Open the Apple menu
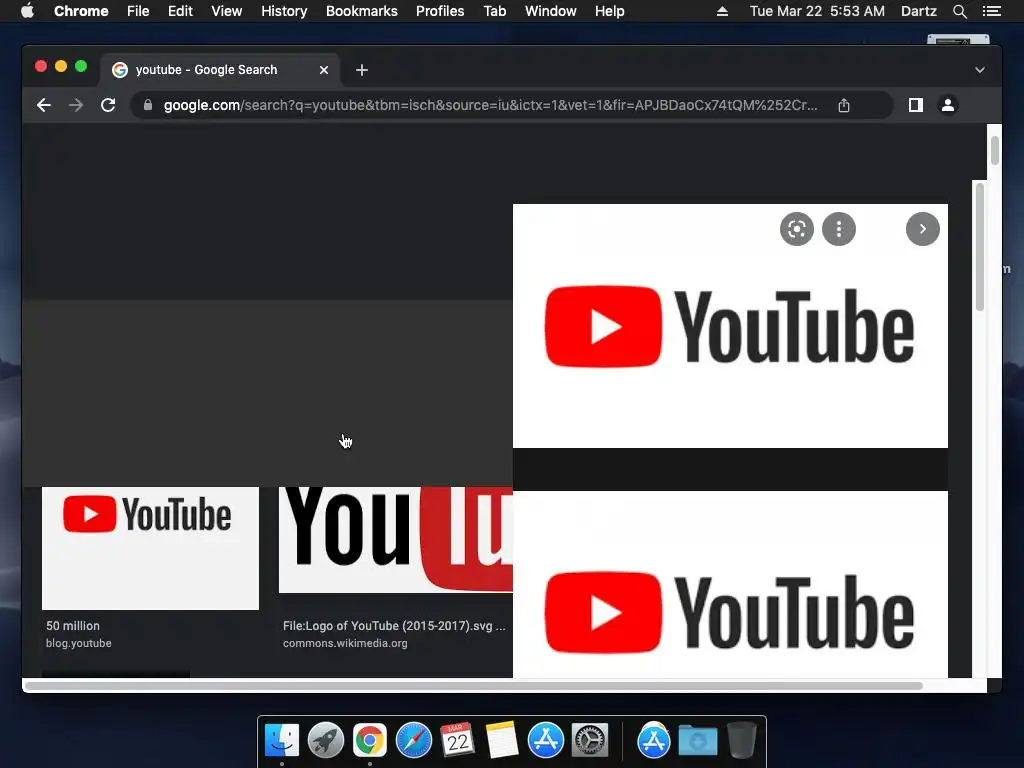The image size is (1024, 768). tap(27, 11)
